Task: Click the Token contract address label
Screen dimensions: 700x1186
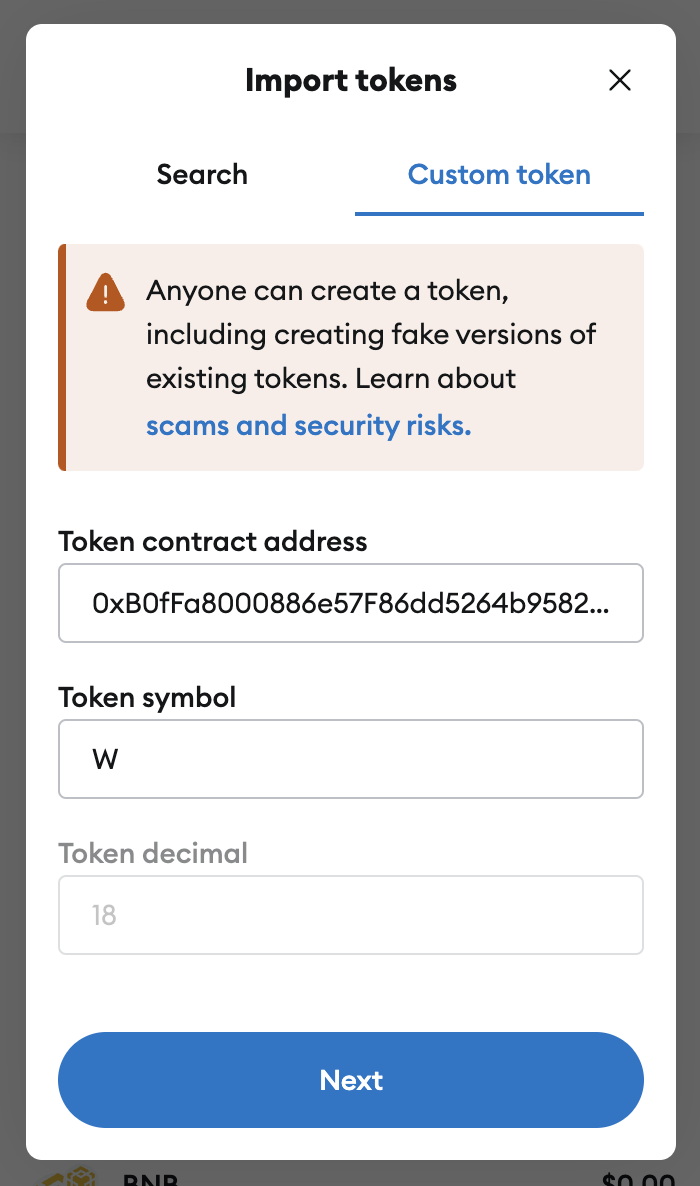Action: (x=213, y=541)
